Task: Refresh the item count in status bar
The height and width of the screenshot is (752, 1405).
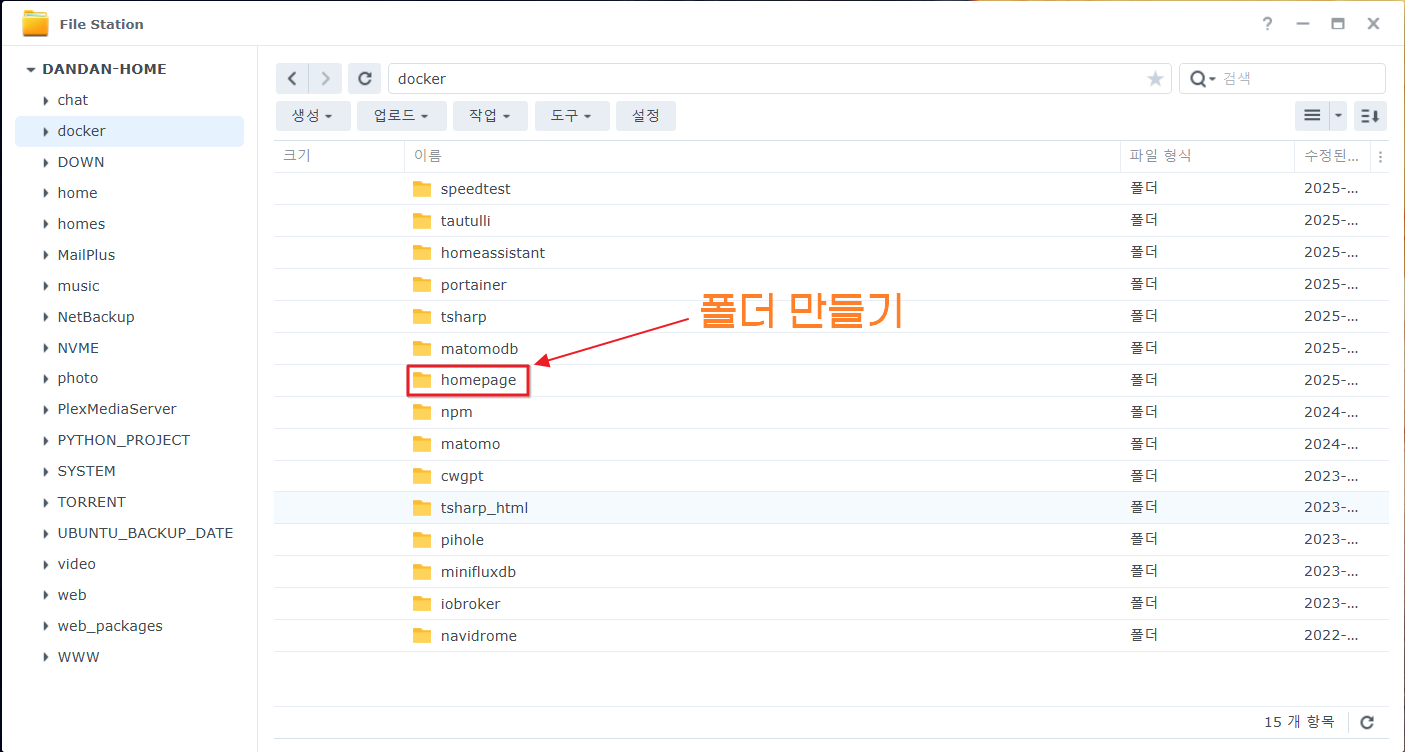Action: [x=1367, y=722]
